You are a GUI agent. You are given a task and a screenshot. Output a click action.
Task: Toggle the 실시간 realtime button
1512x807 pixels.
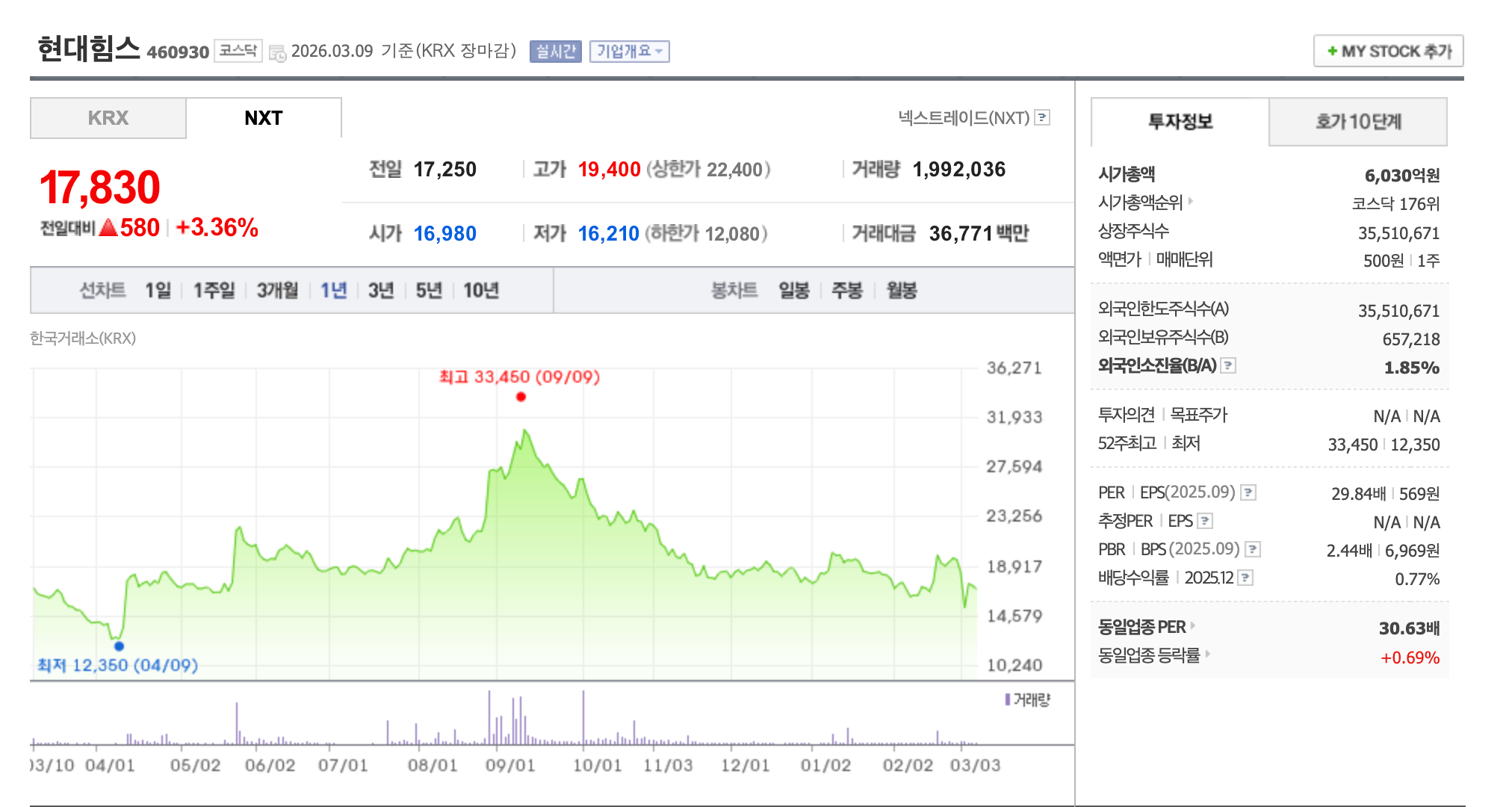pos(555,51)
